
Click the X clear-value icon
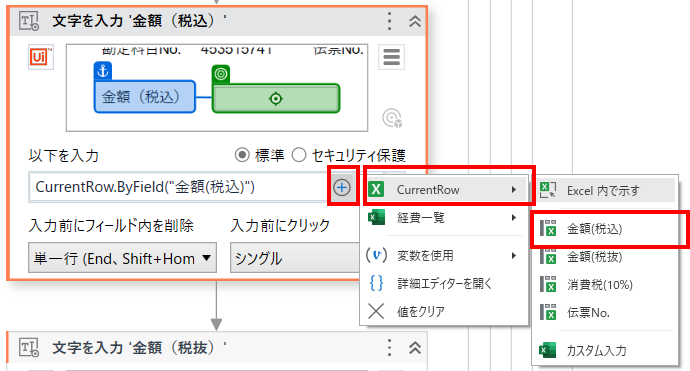click(x=376, y=311)
